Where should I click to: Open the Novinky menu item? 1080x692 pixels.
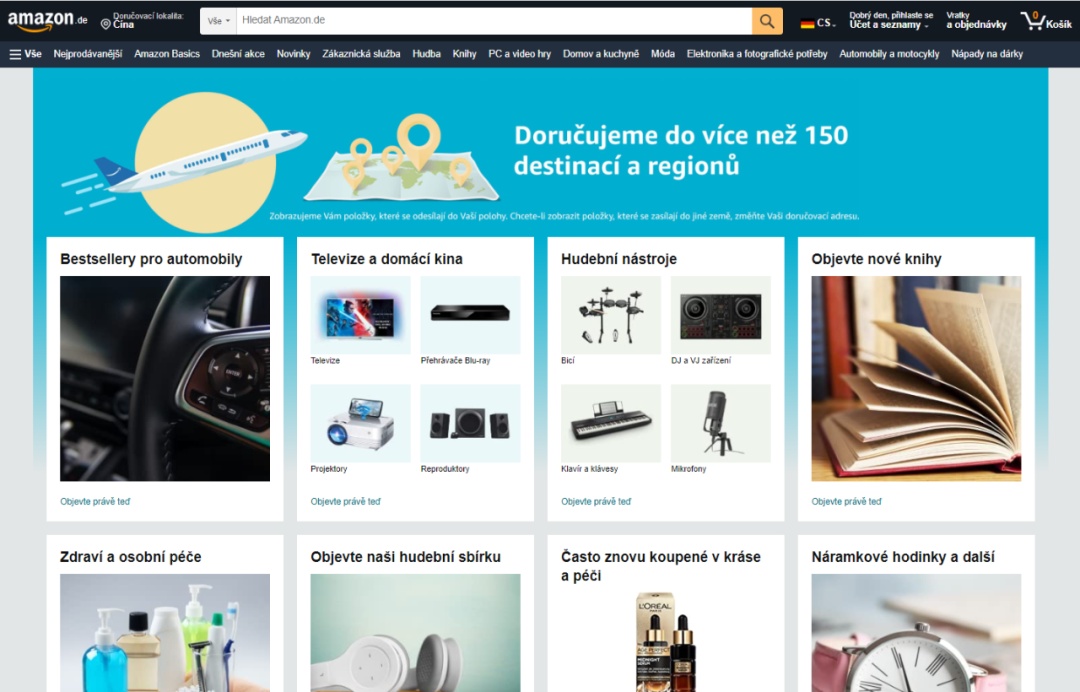(x=293, y=54)
